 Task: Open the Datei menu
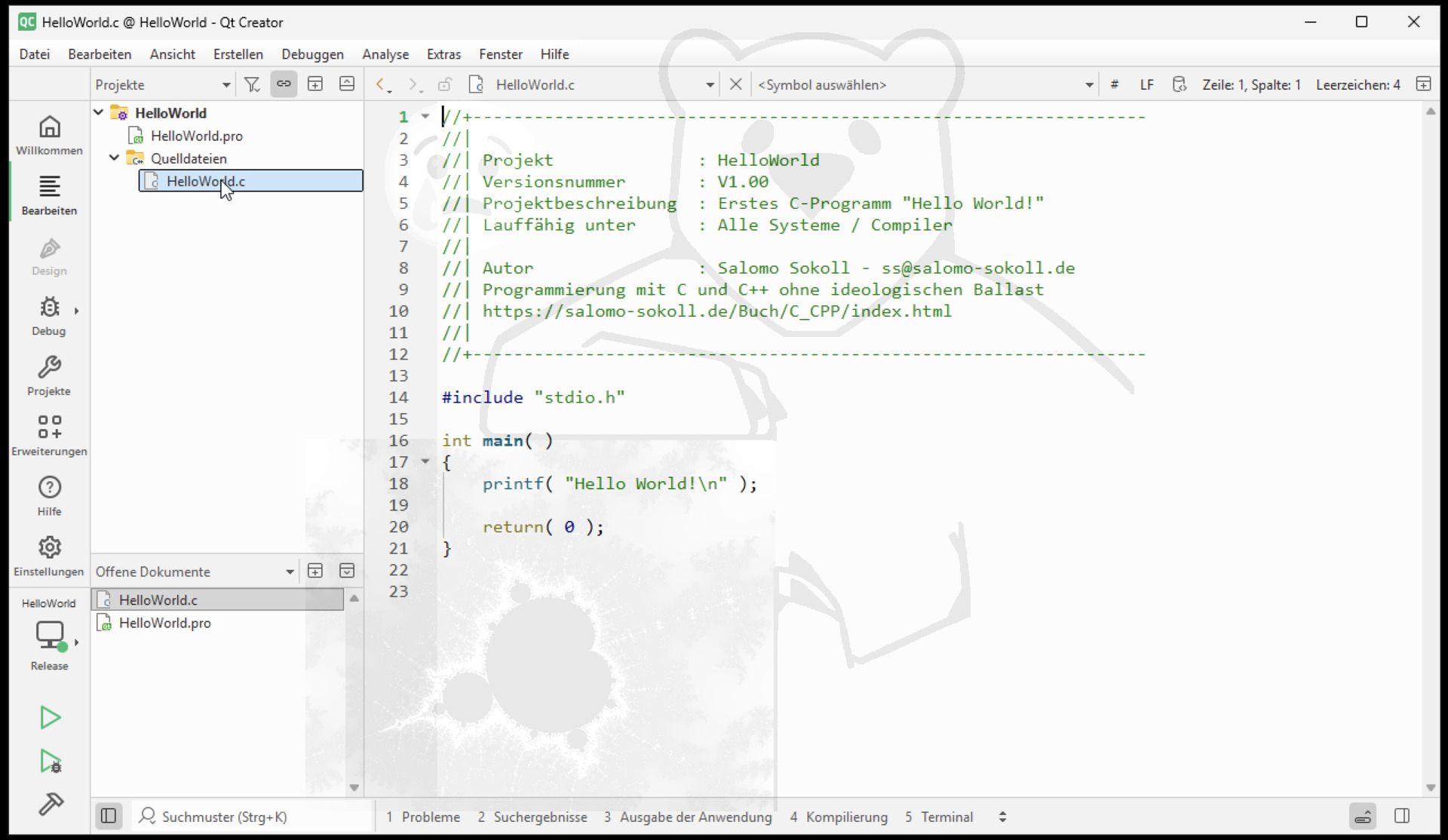[x=35, y=54]
